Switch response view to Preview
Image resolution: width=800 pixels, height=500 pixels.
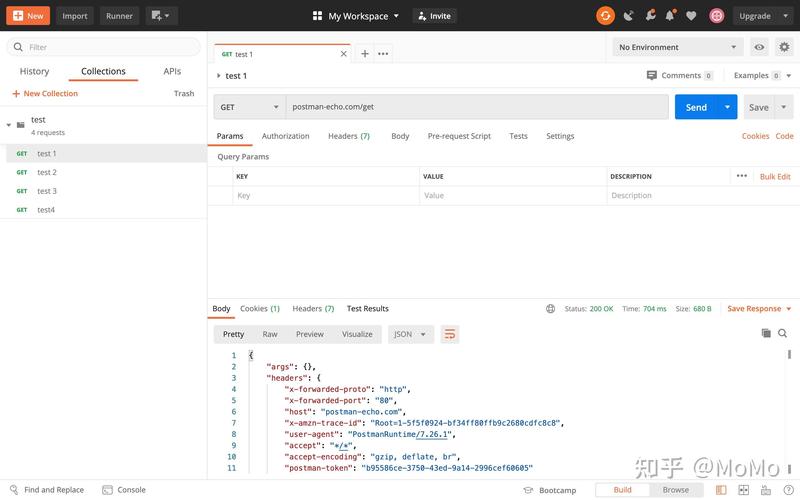310,334
